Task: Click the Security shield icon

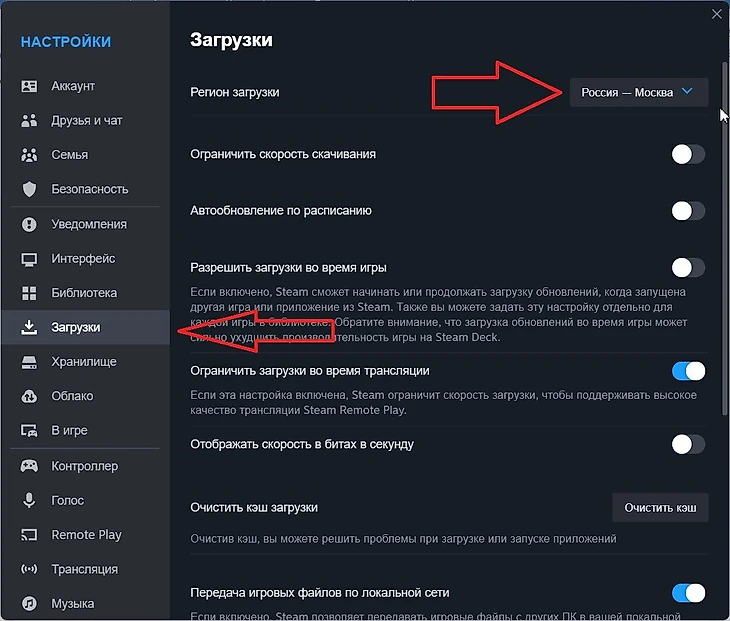Action: coord(30,189)
